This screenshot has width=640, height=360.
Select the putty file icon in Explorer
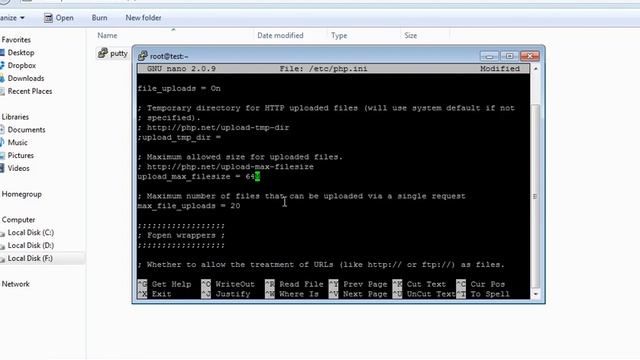(x=102, y=53)
